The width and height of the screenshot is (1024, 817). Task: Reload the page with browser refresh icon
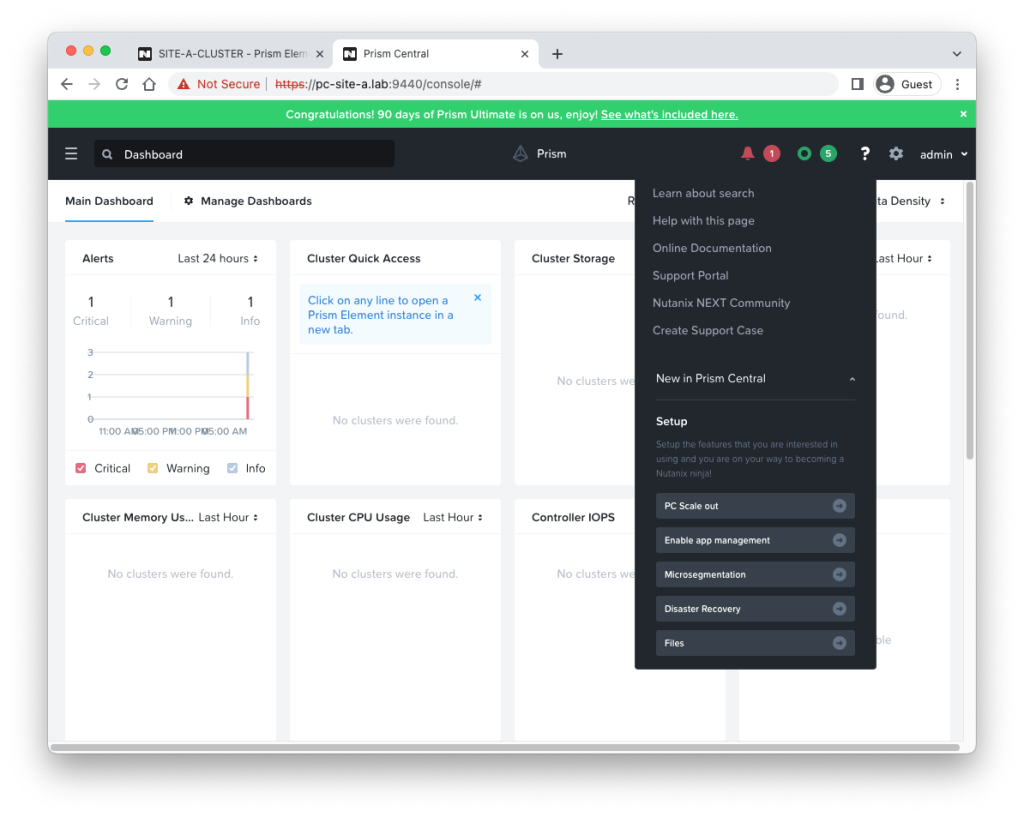point(122,85)
